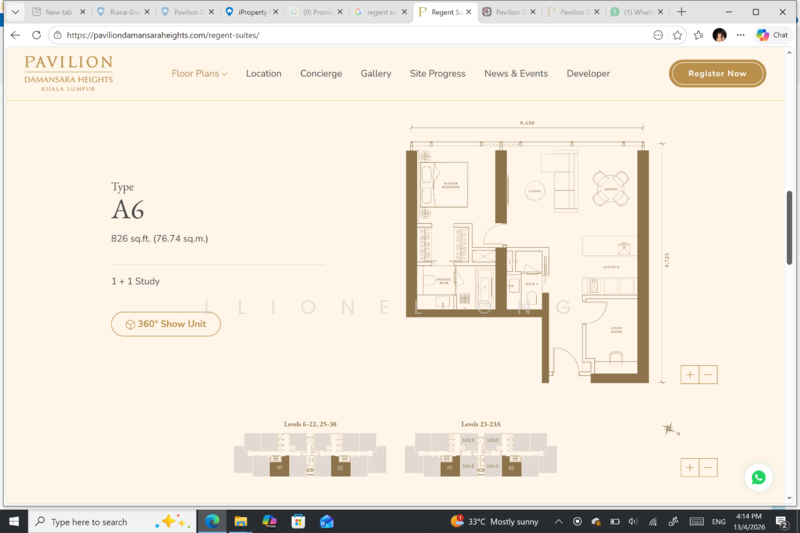Open the taskbar volume control
Viewport: 800px width, 533px height.
click(x=631, y=521)
